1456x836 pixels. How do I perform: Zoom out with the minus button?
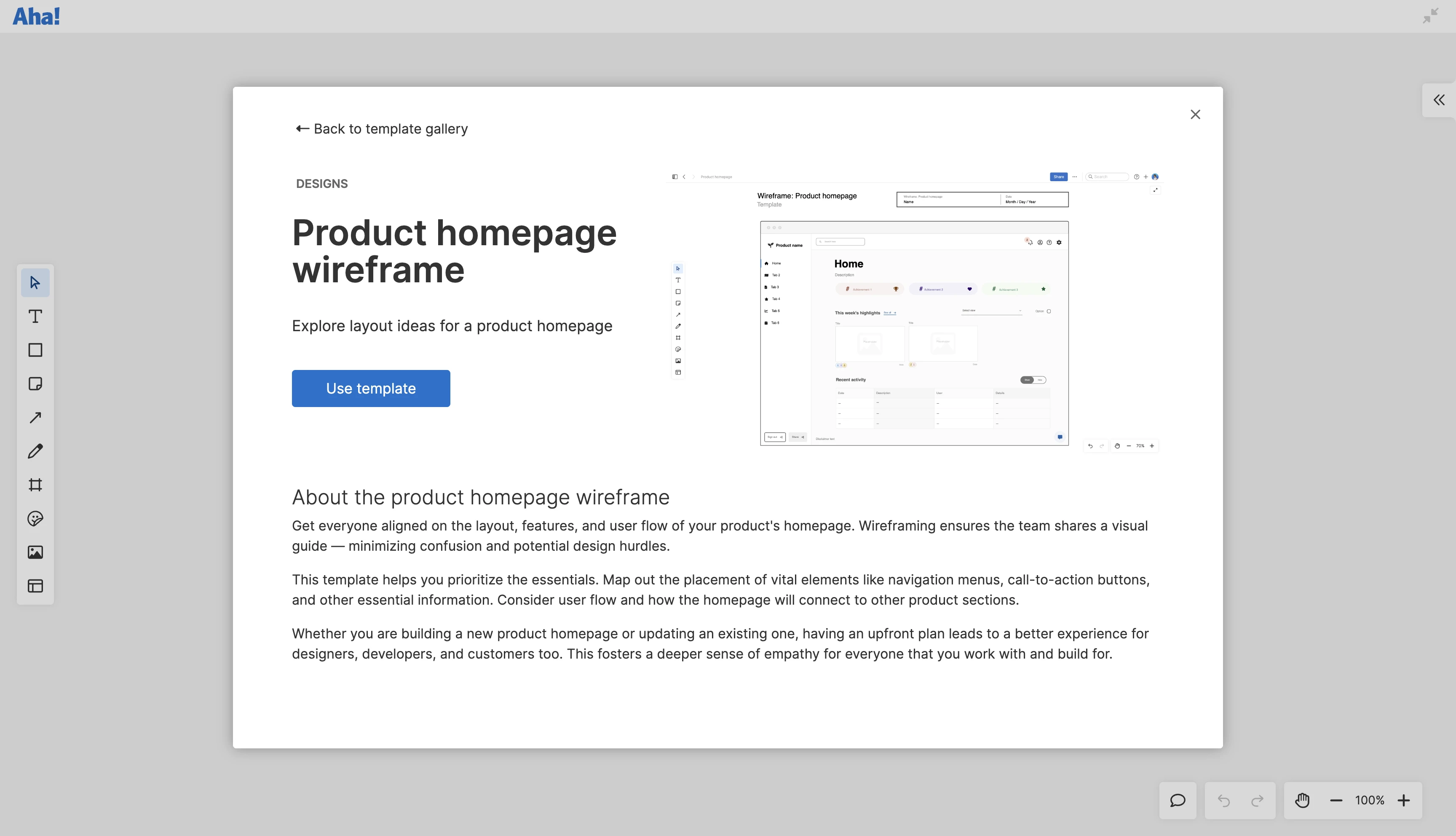point(1336,801)
